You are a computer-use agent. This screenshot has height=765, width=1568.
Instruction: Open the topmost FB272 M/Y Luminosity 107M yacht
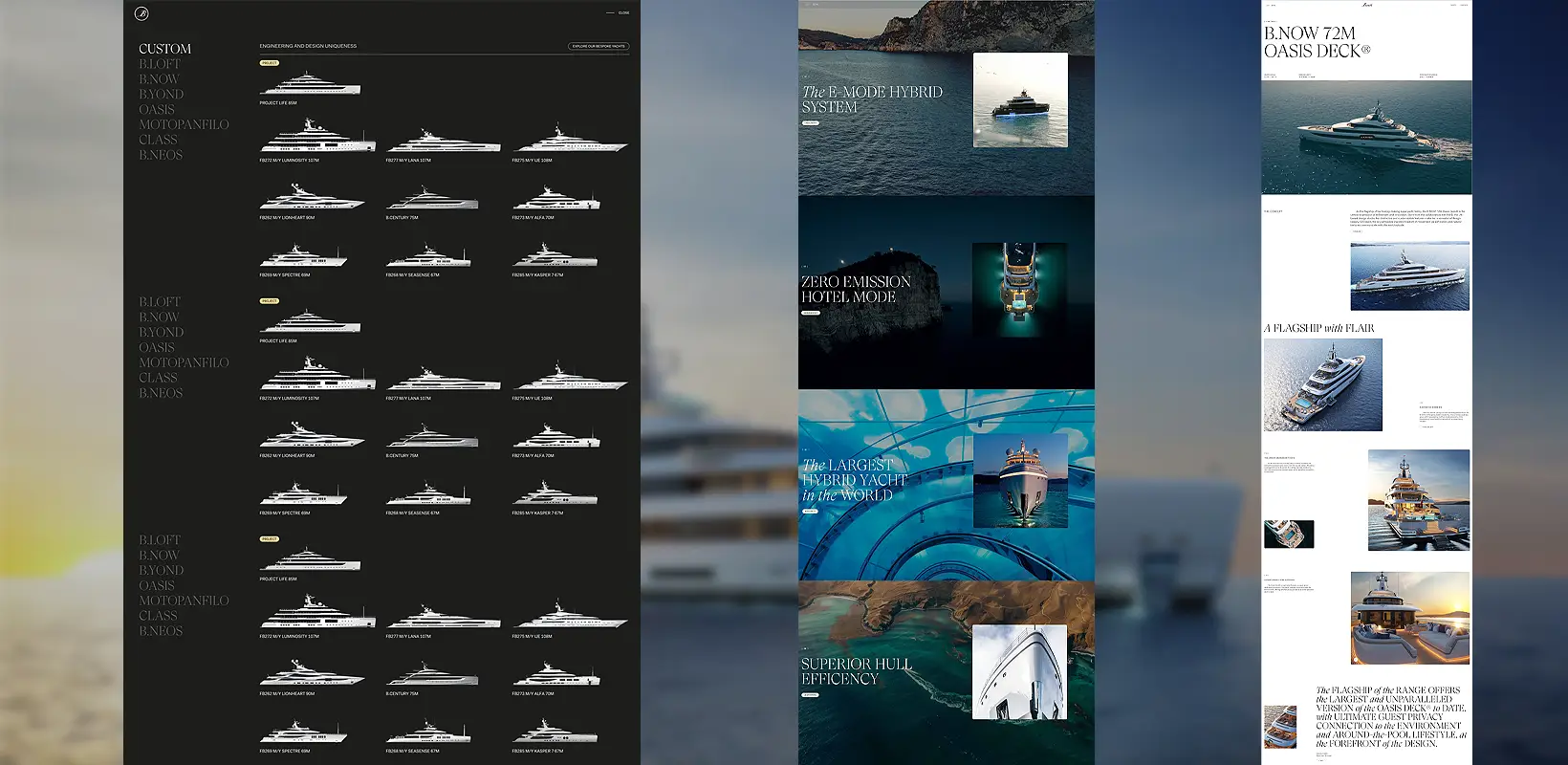317,138
